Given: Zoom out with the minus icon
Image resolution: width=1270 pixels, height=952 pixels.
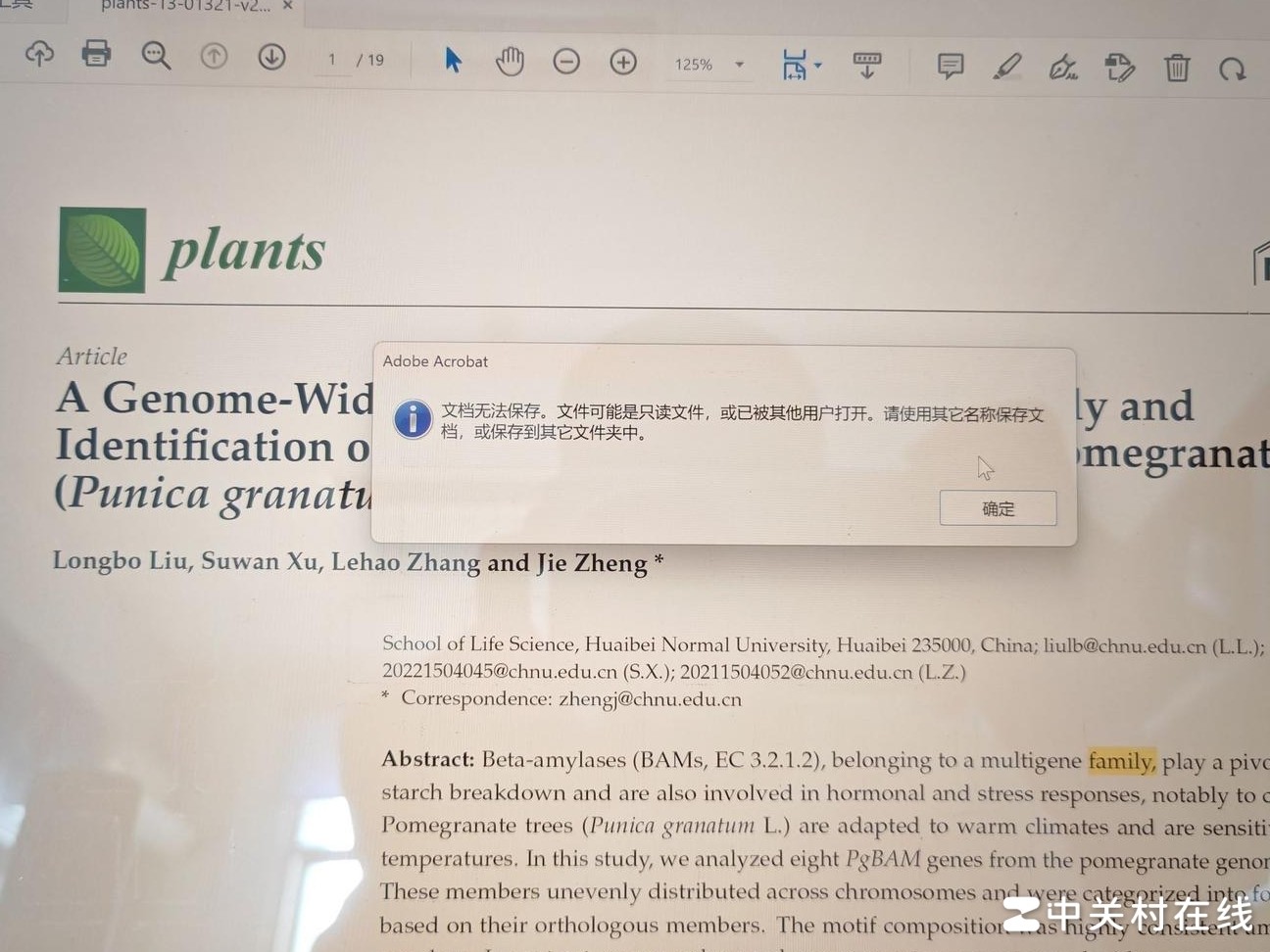Looking at the screenshot, I should pyautogui.click(x=566, y=62).
